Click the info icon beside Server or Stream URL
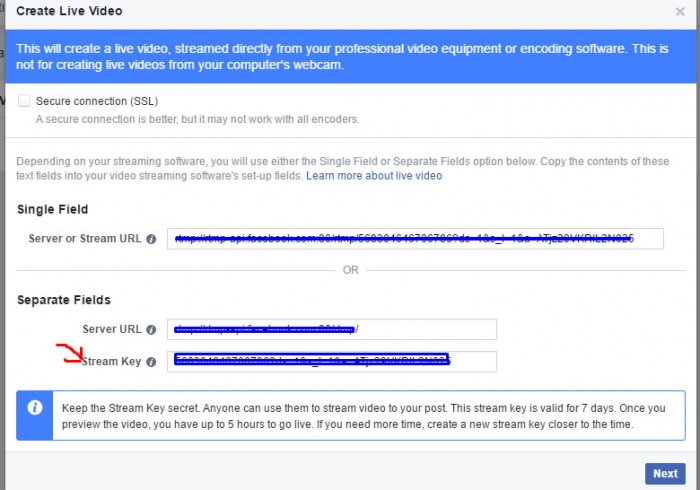The image size is (700, 490). [151, 239]
